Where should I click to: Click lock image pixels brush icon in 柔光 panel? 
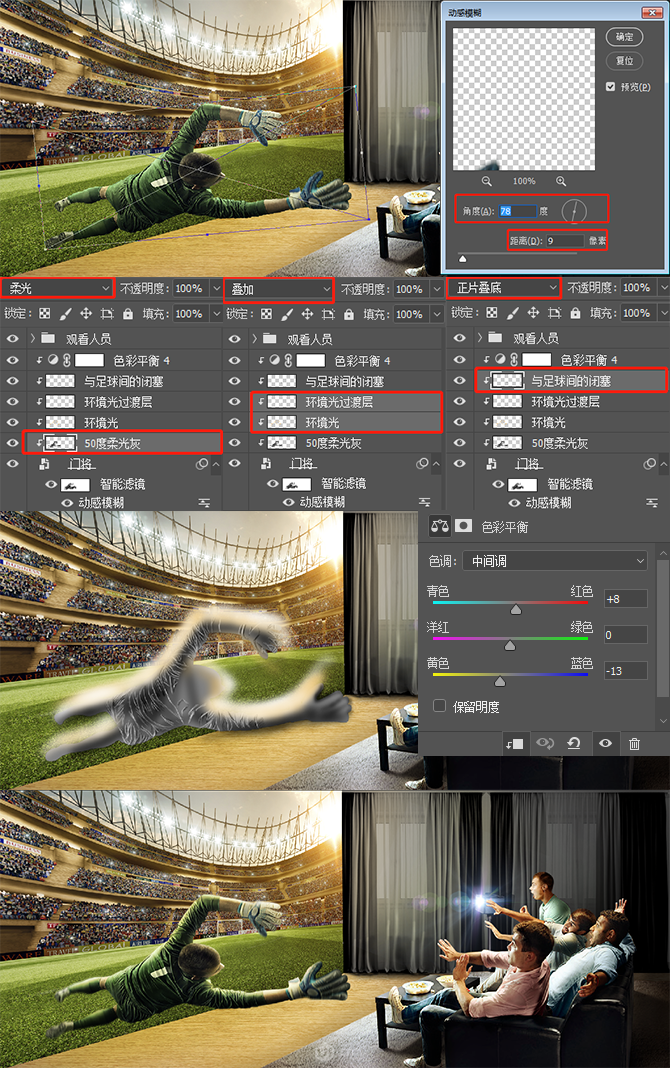65,314
